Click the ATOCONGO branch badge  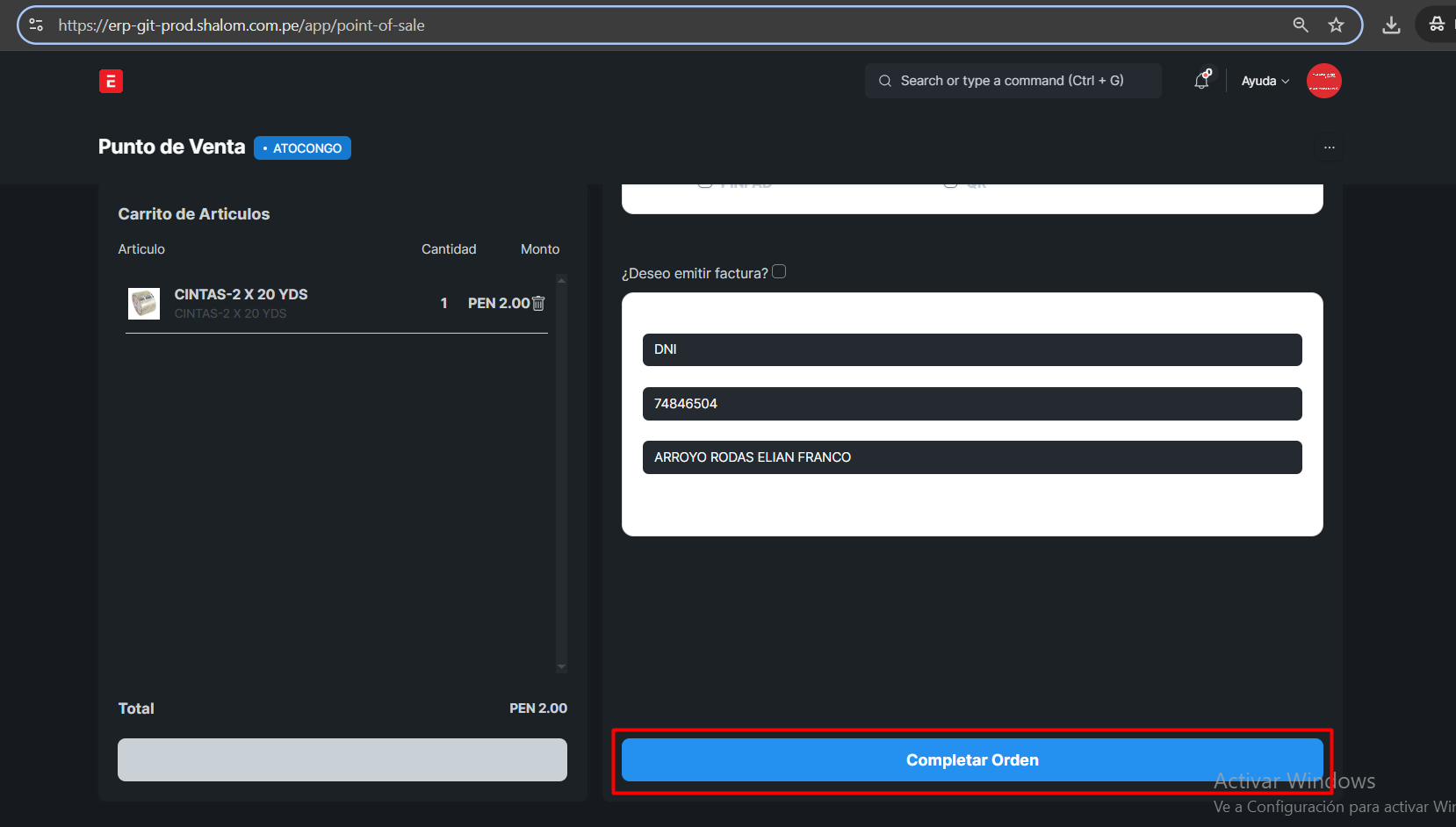tap(303, 148)
